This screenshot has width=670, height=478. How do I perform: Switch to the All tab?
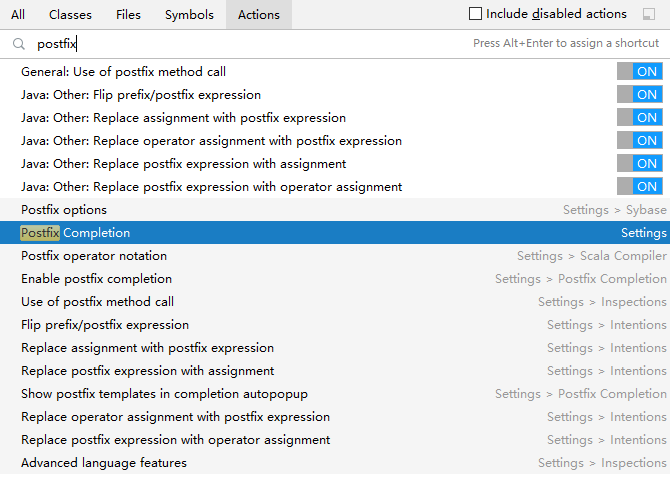coord(18,15)
